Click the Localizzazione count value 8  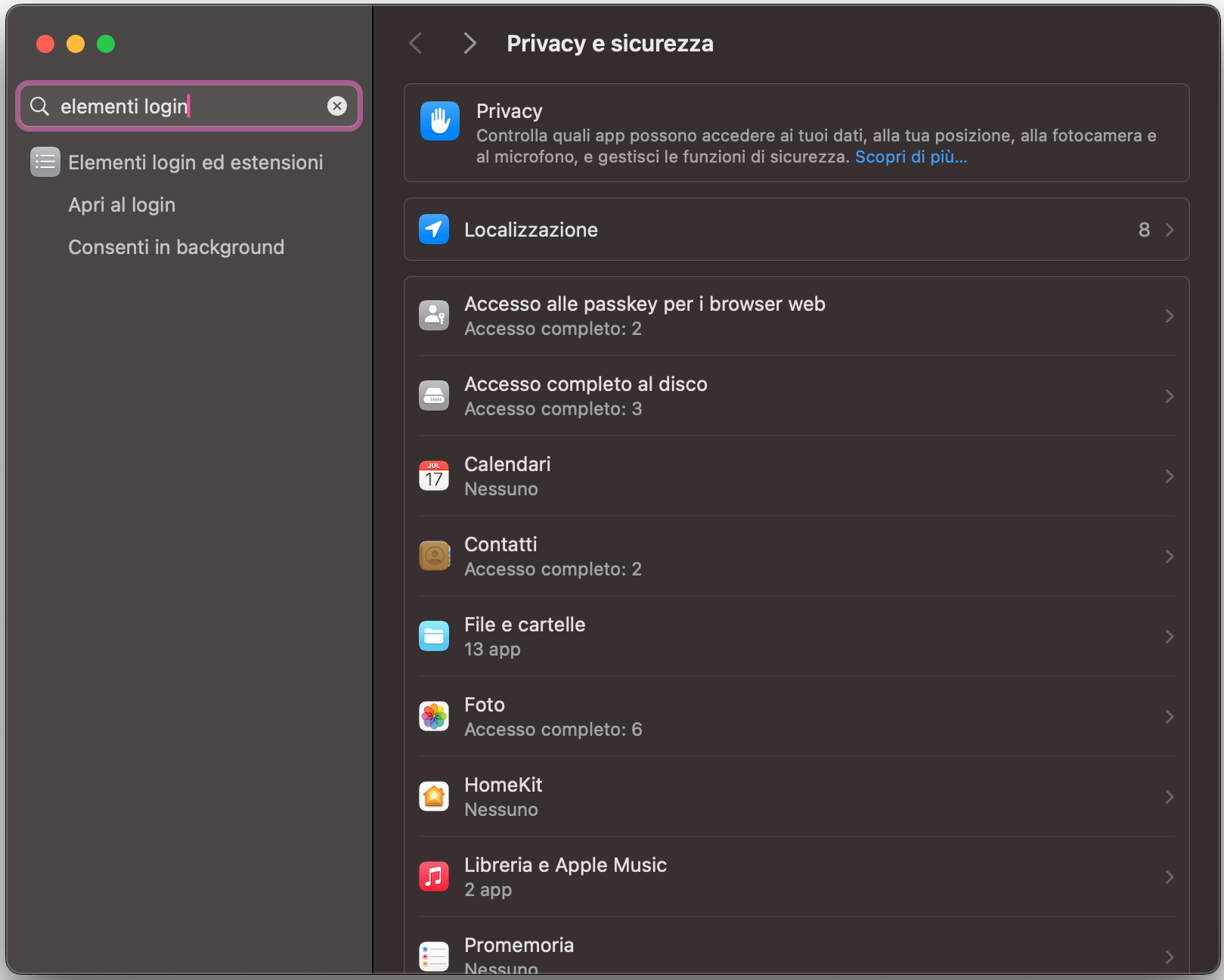(x=1144, y=230)
